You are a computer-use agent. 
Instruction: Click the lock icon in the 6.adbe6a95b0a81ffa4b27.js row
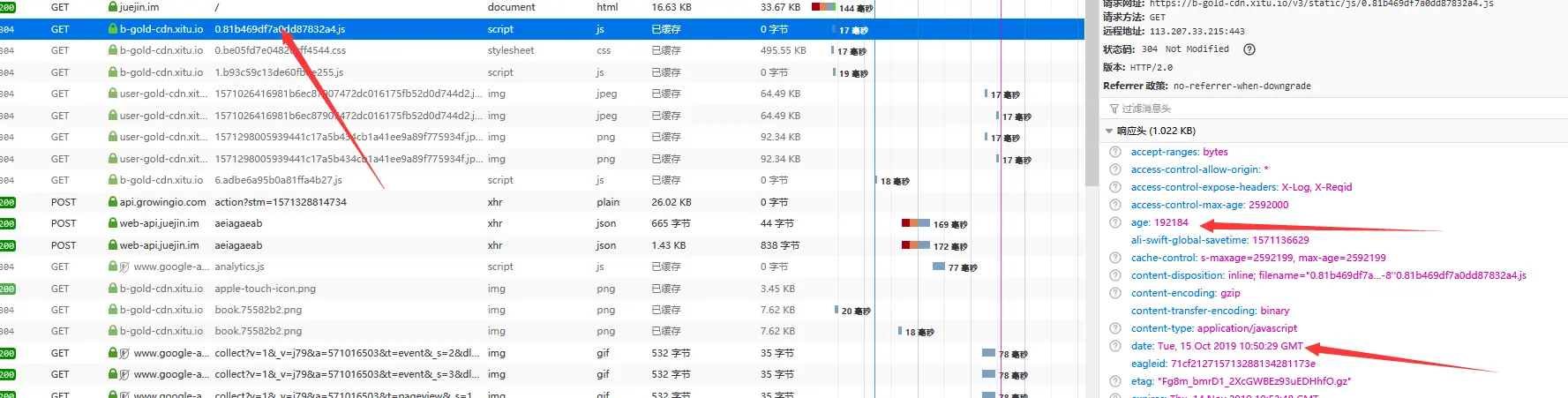(x=113, y=180)
